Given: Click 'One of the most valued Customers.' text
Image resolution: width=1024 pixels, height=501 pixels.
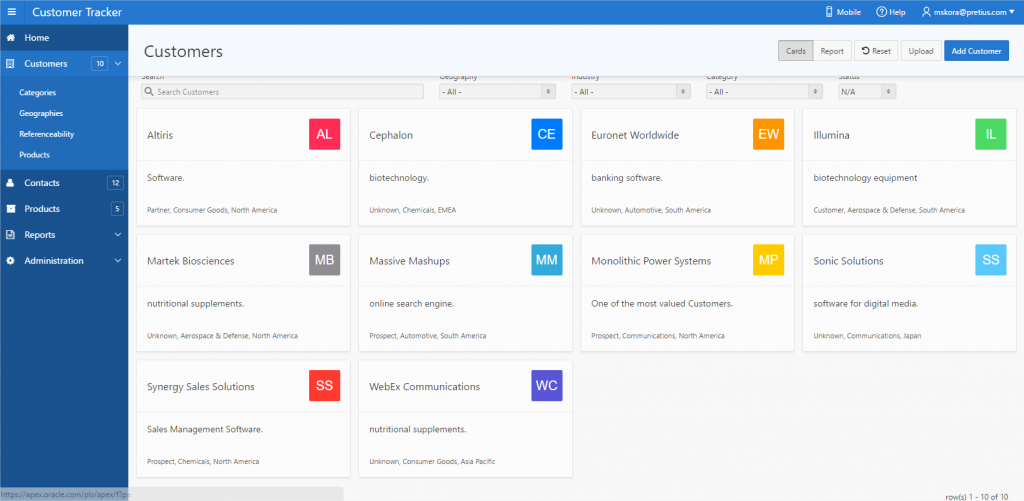Looking at the screenshot, I should (662, 304).
